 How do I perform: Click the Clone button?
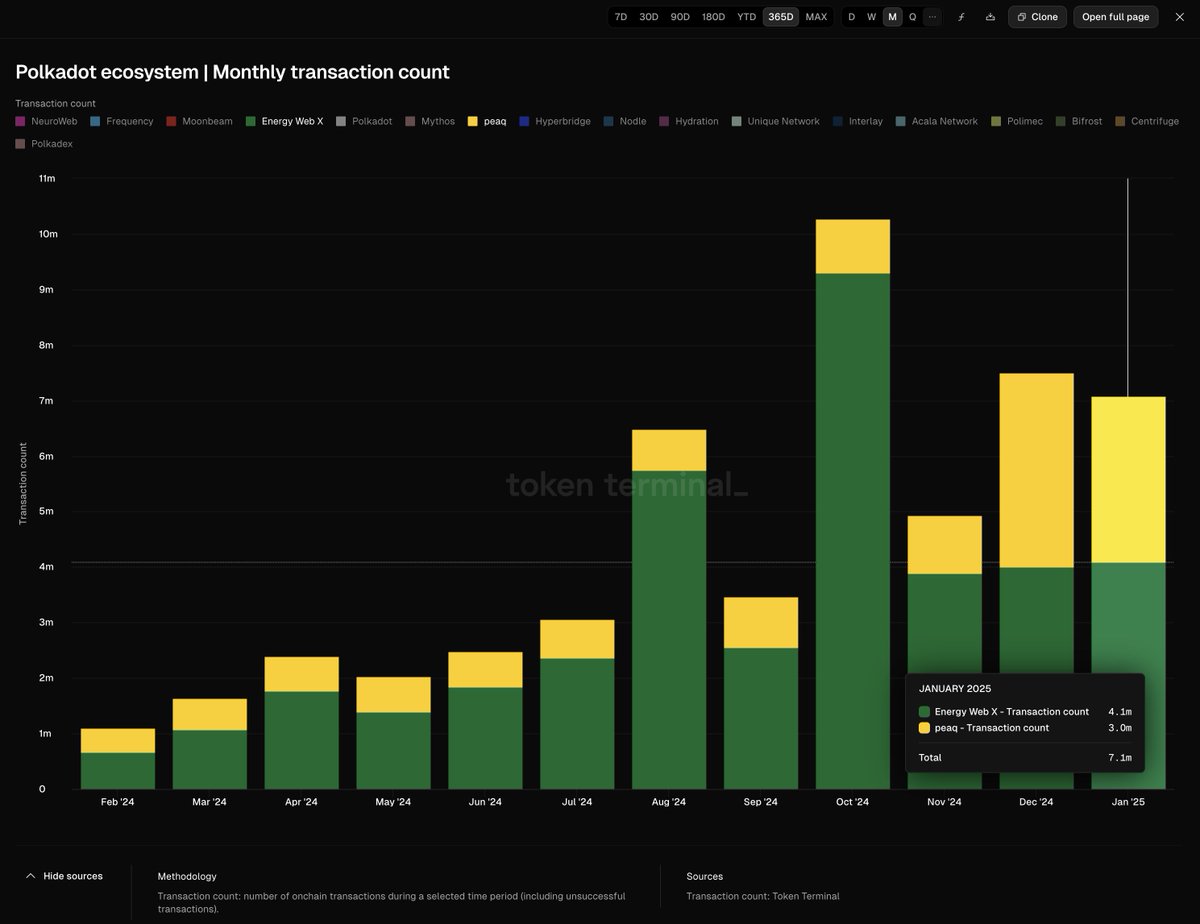tap(1037, 17)
